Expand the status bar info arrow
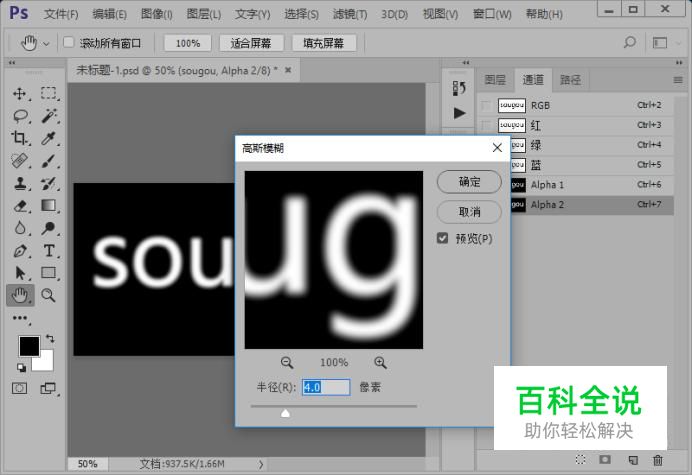692x475 pixels. 261,464
